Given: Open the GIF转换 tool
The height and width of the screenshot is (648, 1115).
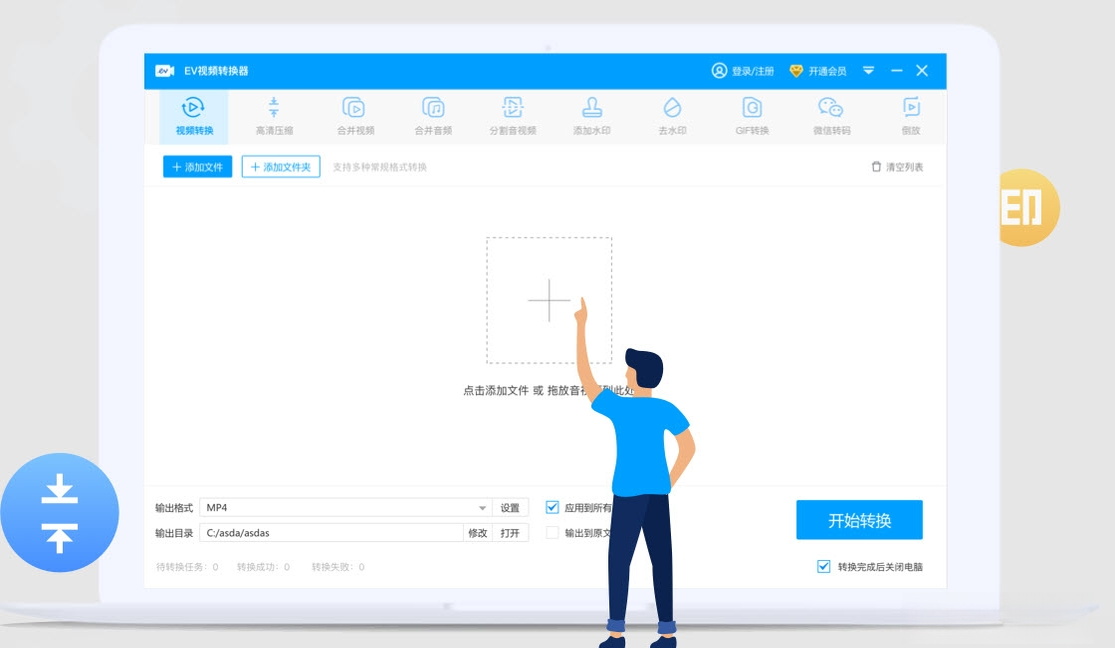Looking at the screenshot, I should (752, 117).
